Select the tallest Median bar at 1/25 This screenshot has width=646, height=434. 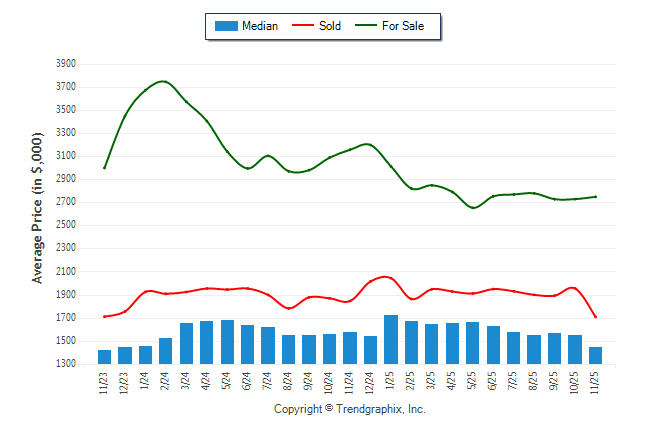point(391,340)
